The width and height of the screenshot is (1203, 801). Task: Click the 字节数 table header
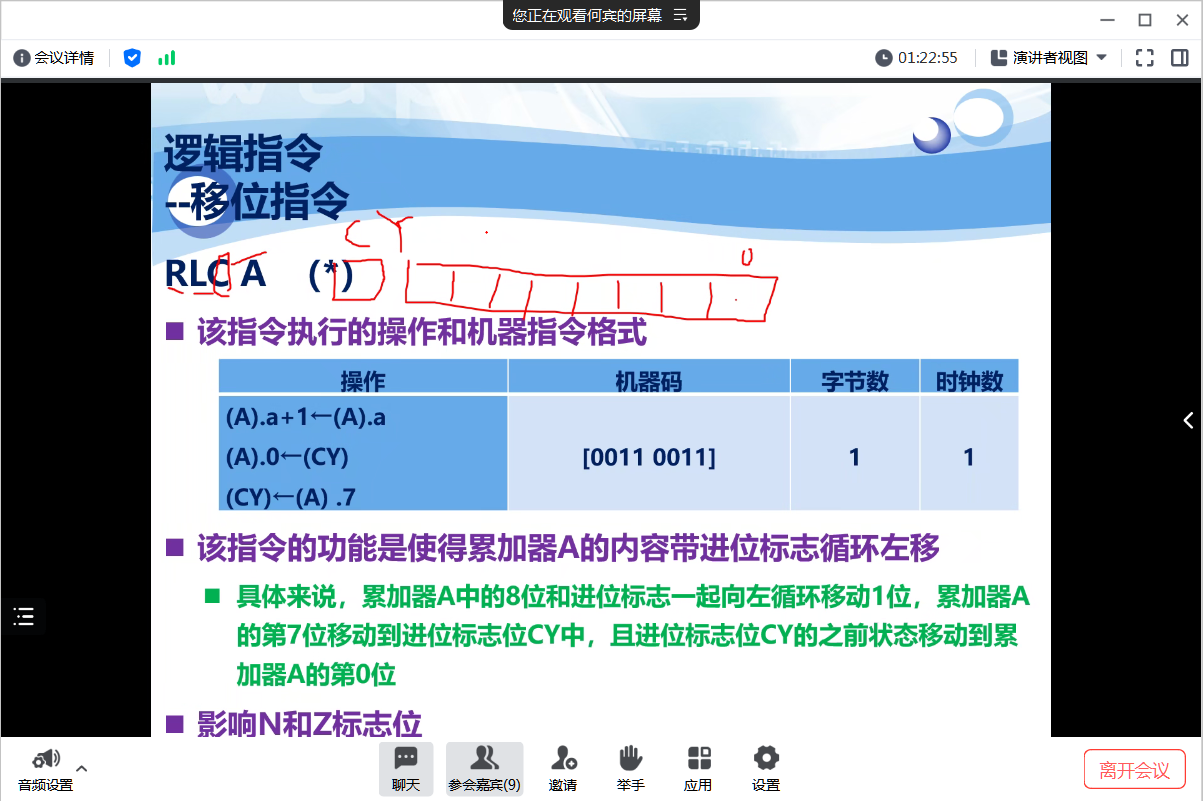[x=855, y=380]
